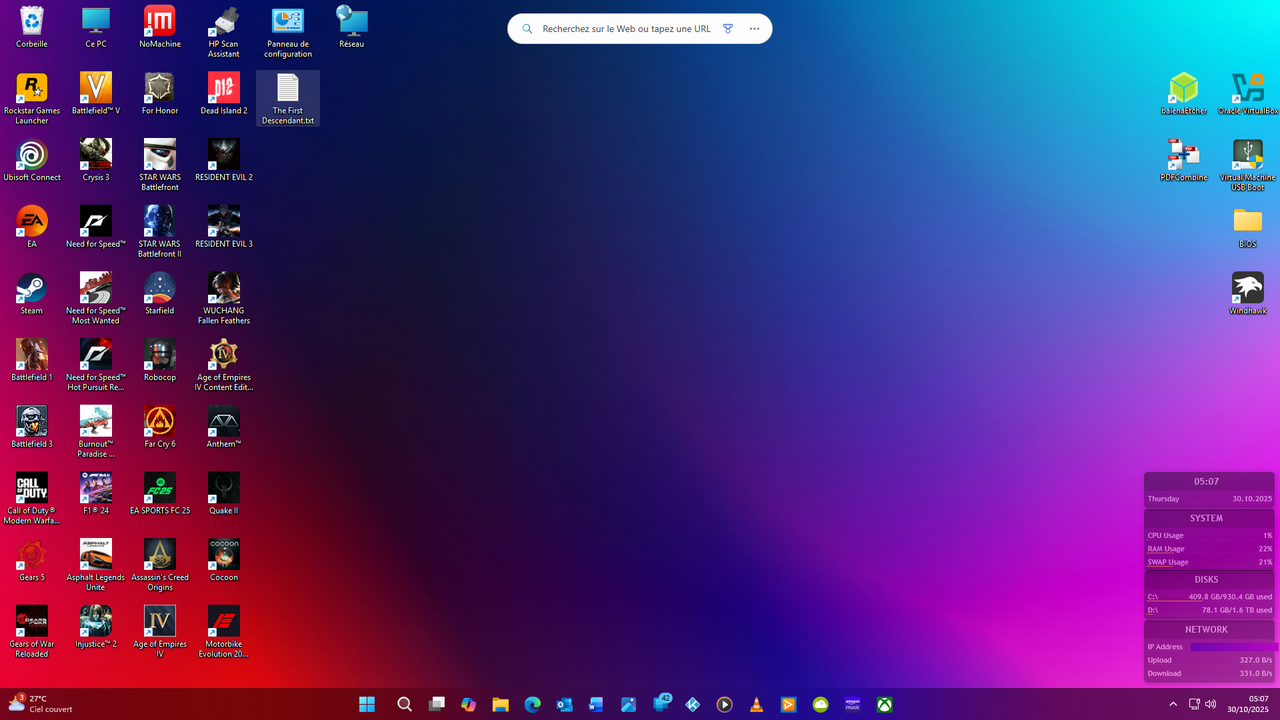Viewport: 1280px width, 720px height.
Task: Select the Rockstar Games Launcher icon
Action: coord(32,99)
